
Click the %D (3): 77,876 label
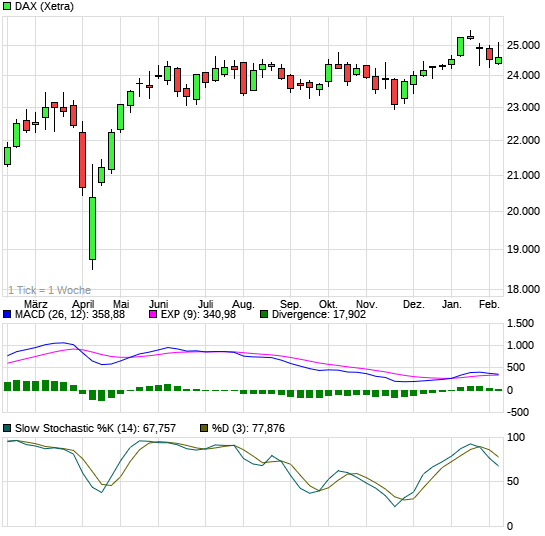[x=248, y=428]
